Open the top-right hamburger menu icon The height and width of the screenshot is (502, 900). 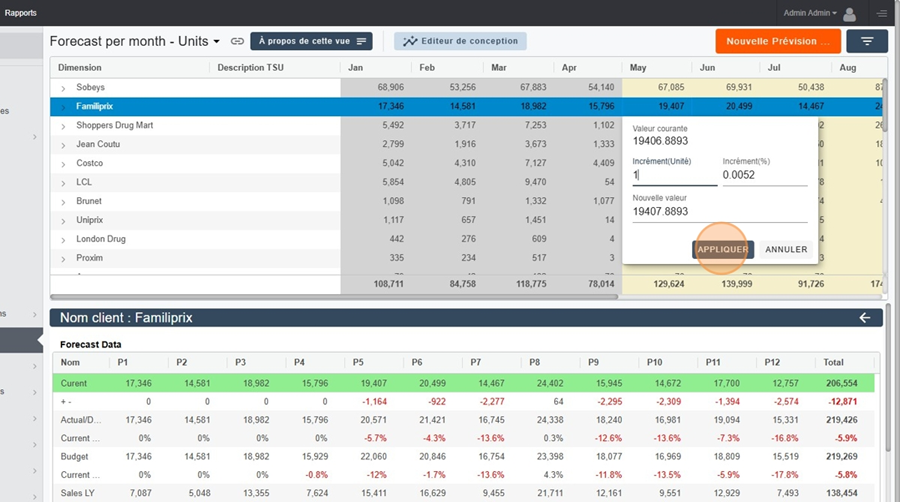[882, 13]
